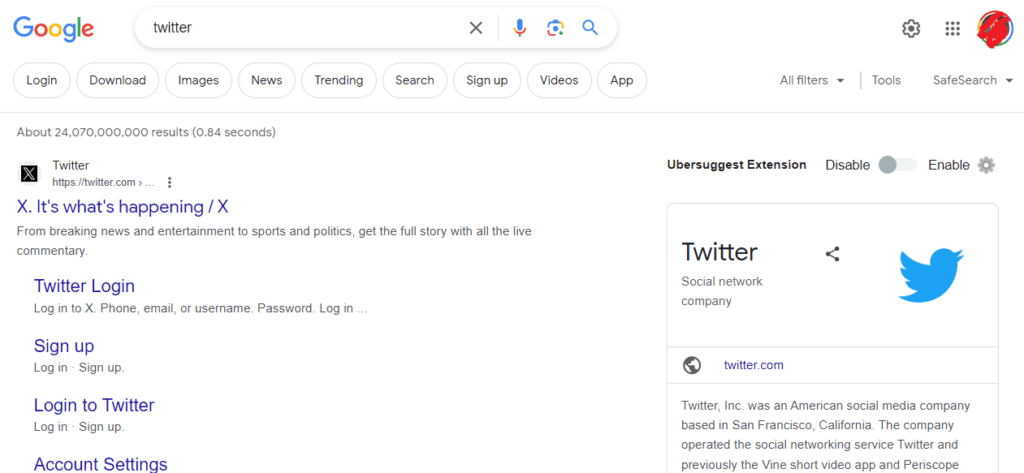The image size is (1024, 473).
Task: Open Ubersuggest extension settings gear
Action: pyautogui.click(x=986, y=165)
